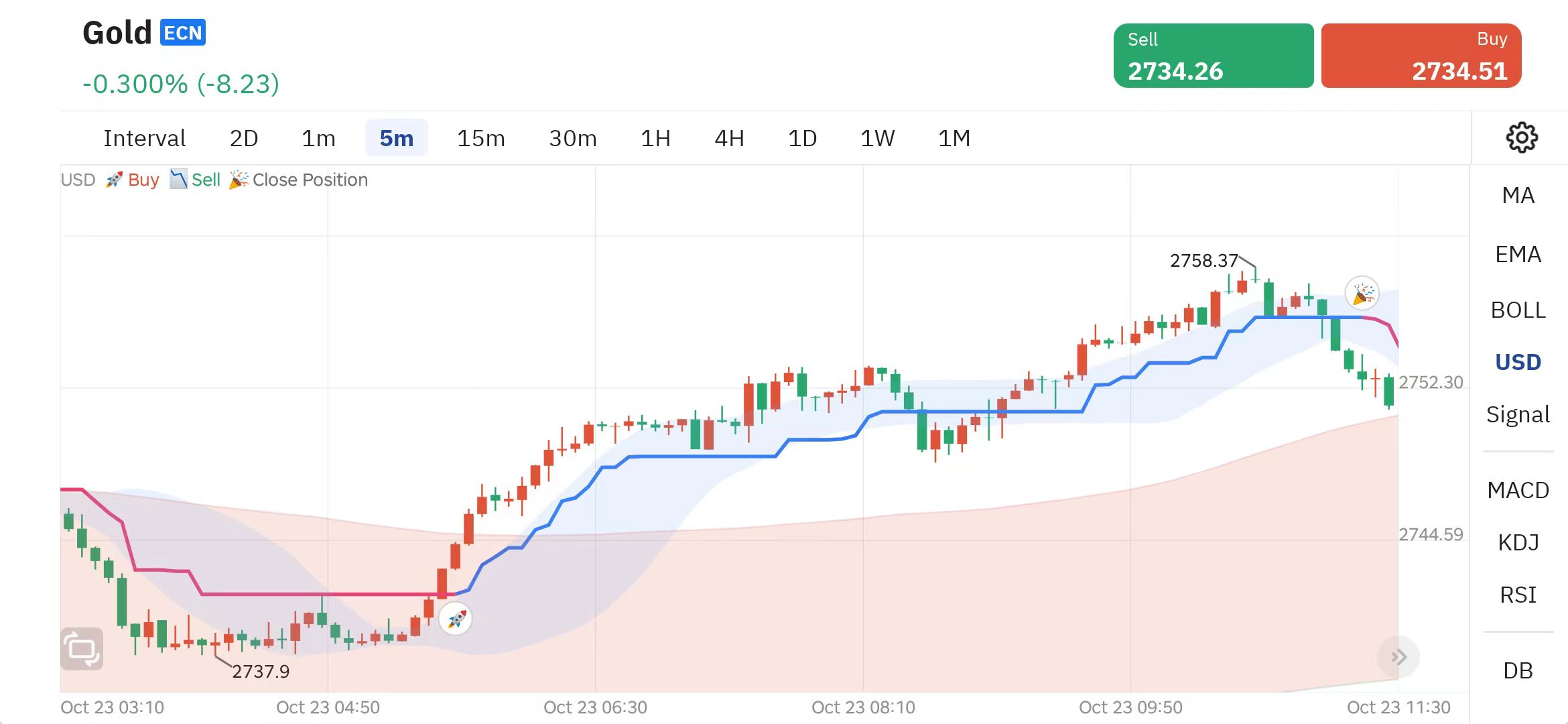Image resolution: width=1568 pixels, height=724 pixels.
Task: Select the 1H interval tab
Action: [655, 138]
